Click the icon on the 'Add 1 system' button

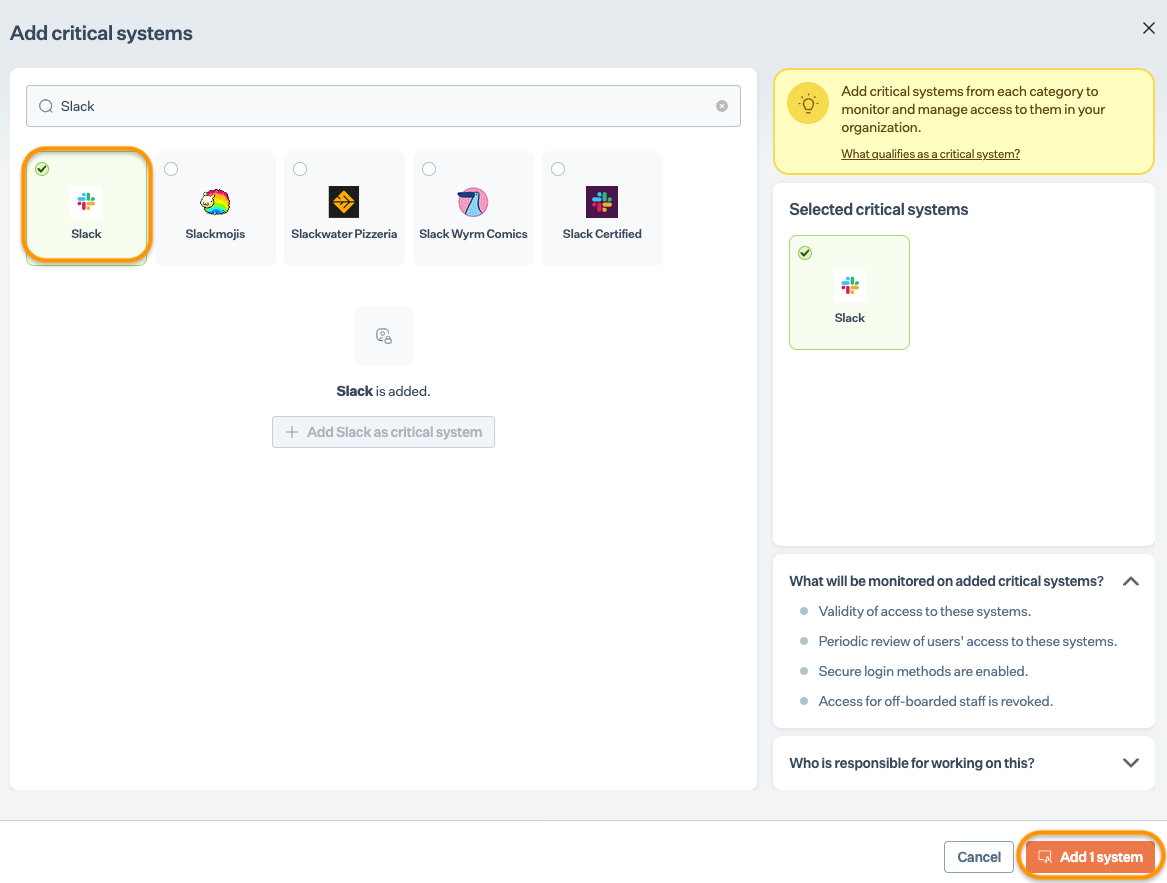[1045, 857]
